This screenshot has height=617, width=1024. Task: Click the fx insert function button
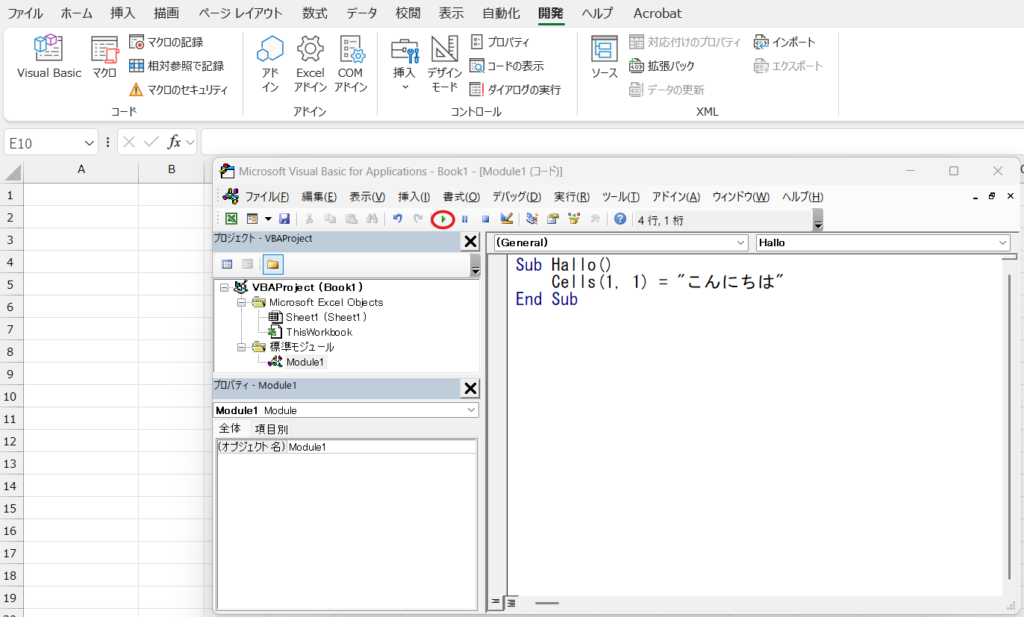click(174, 142)
